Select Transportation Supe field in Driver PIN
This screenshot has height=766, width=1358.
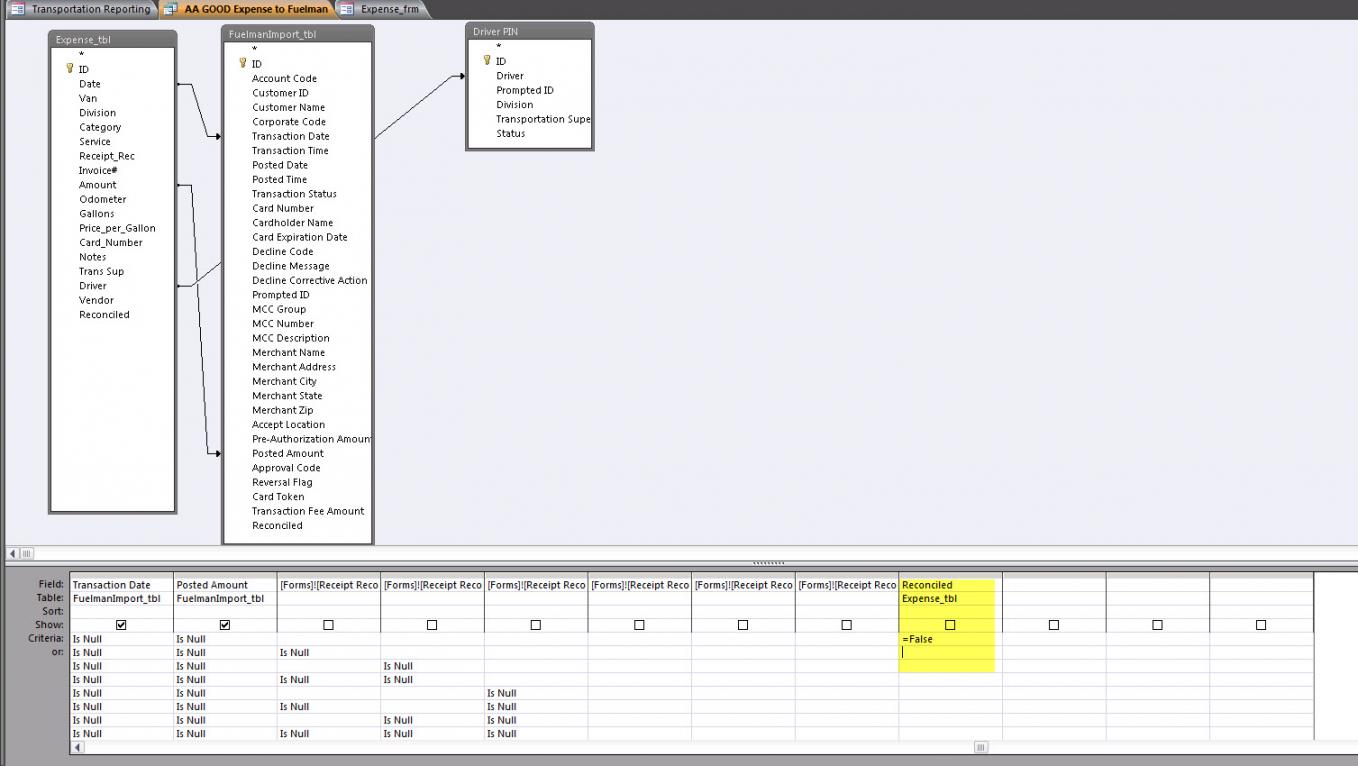(x=542, y=119)
